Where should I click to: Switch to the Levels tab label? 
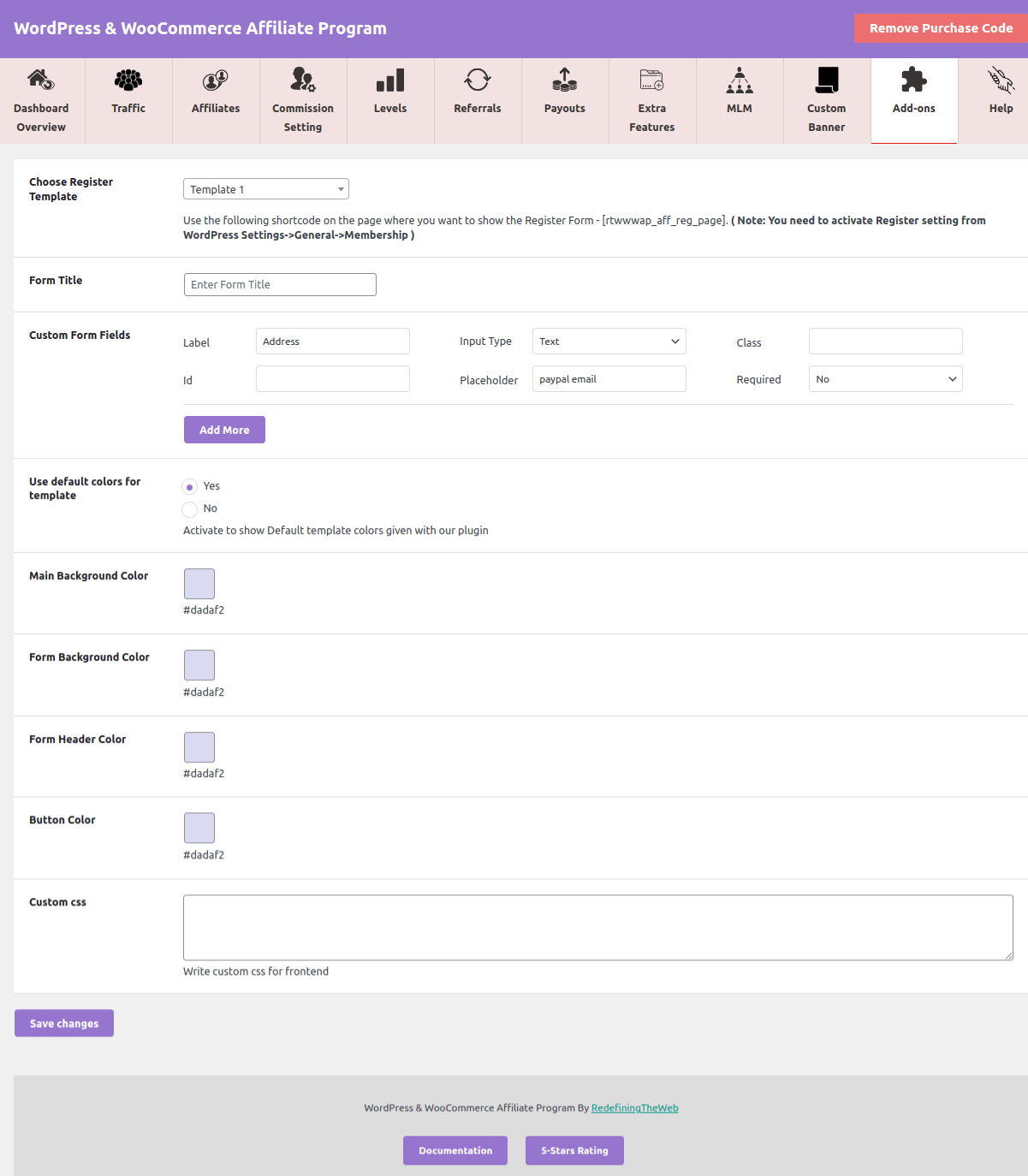[390, 109]
